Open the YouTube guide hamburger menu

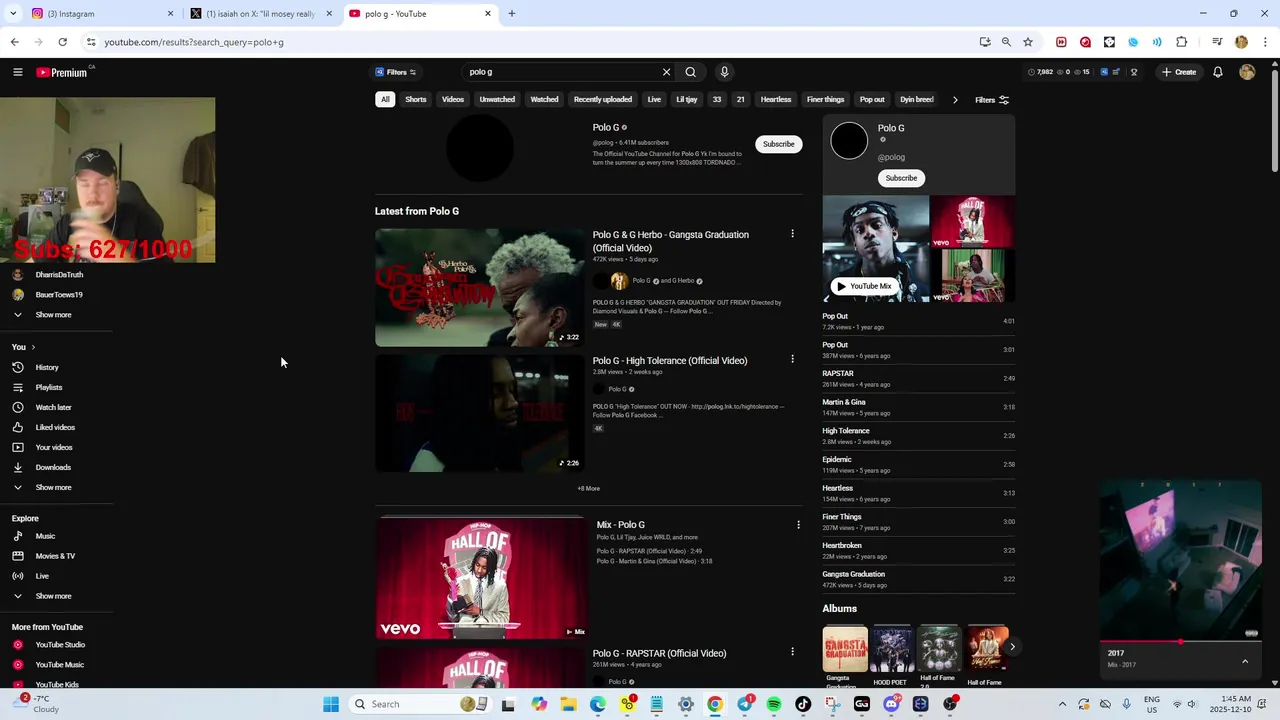[x=17, y=72]
